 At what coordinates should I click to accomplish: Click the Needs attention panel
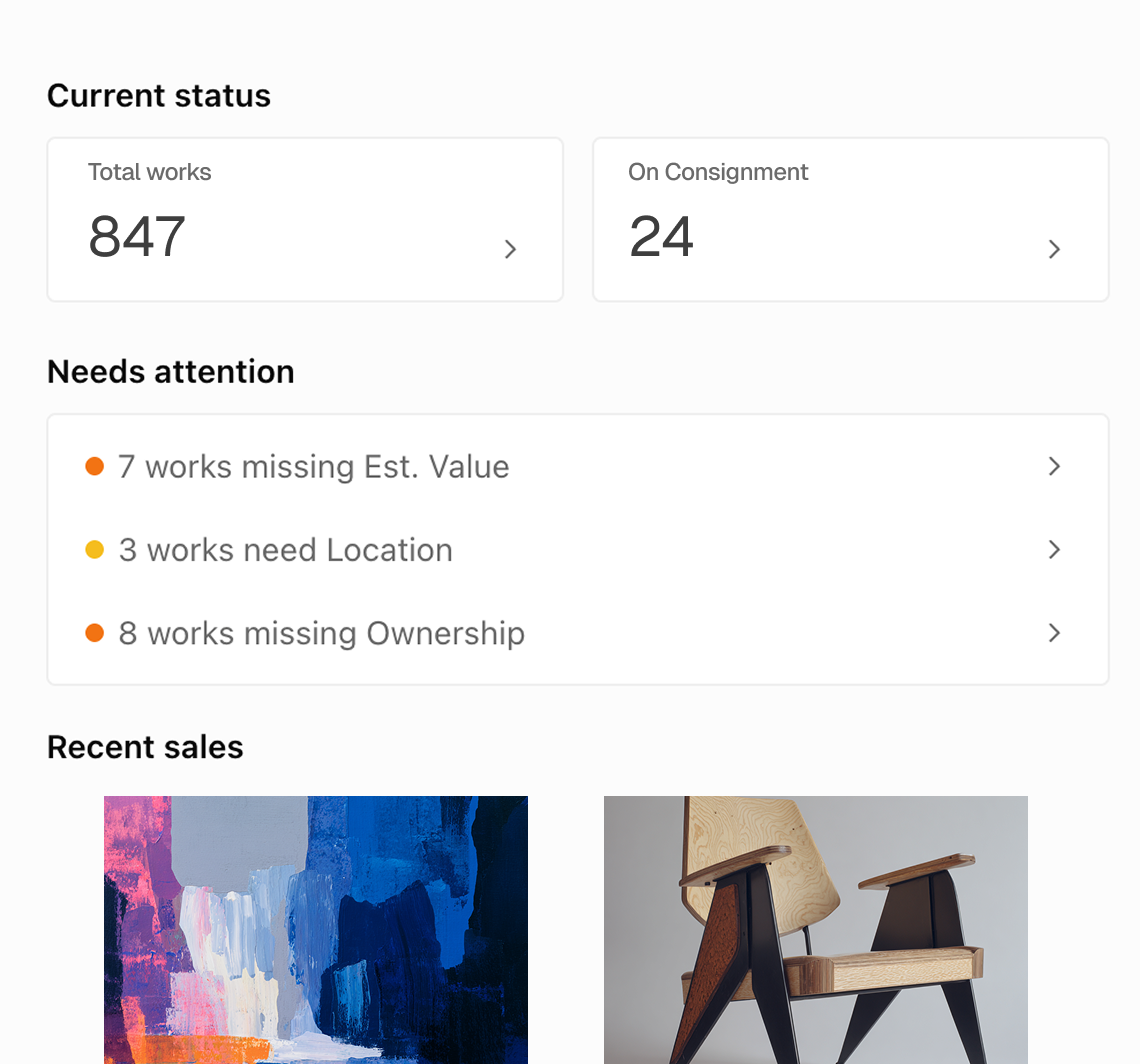(x=578, y=549)
